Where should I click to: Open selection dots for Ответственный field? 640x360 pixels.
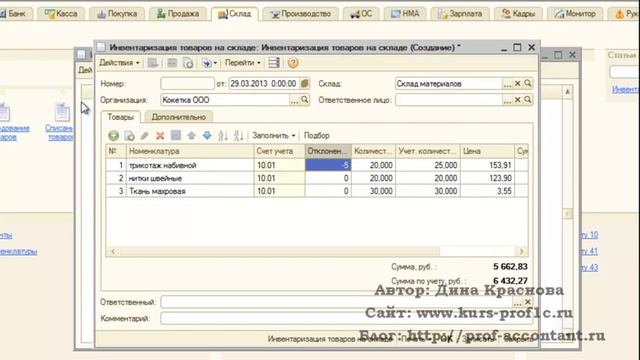517,302
